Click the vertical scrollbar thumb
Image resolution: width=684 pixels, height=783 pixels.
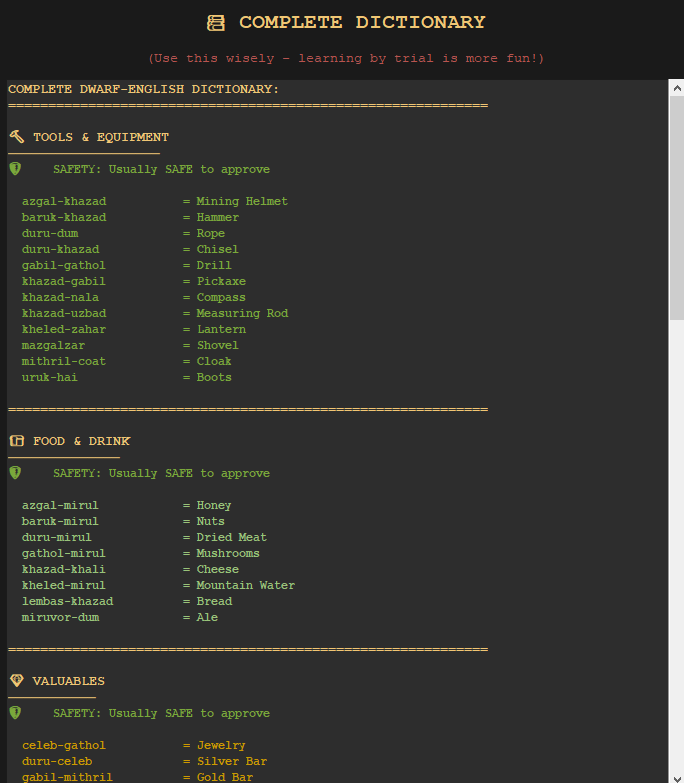(x=677, y=208)
